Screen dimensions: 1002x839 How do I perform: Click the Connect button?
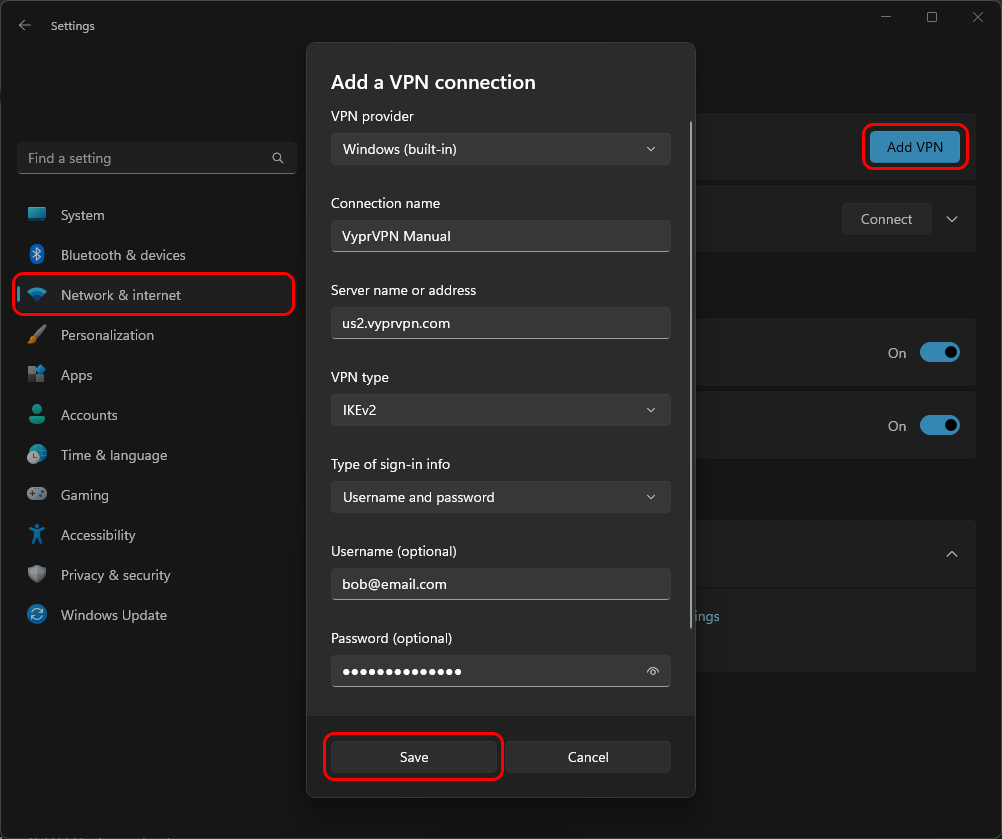pos(886,219)
